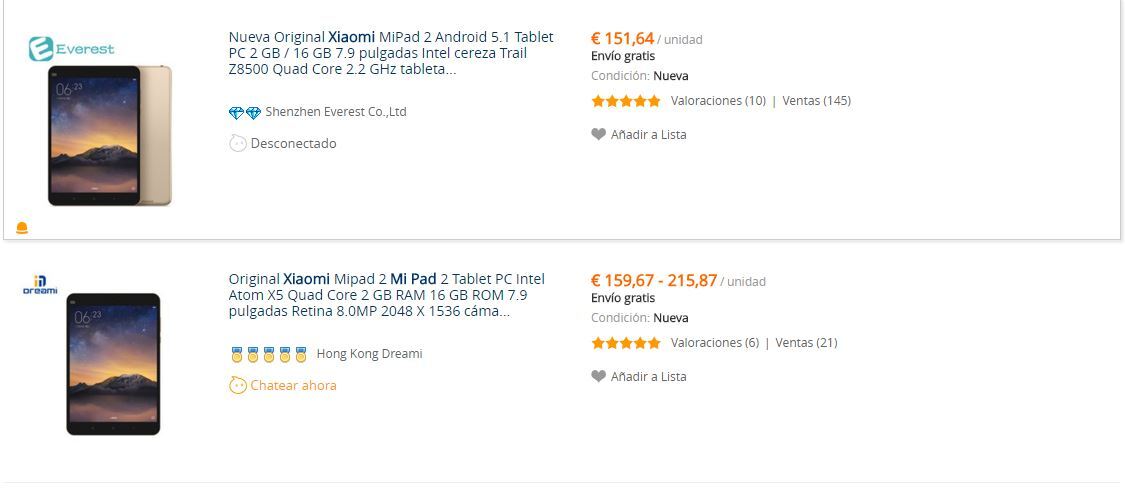View Valoraciones (10) reviews

pyautogui.click(x=718, y=100)
